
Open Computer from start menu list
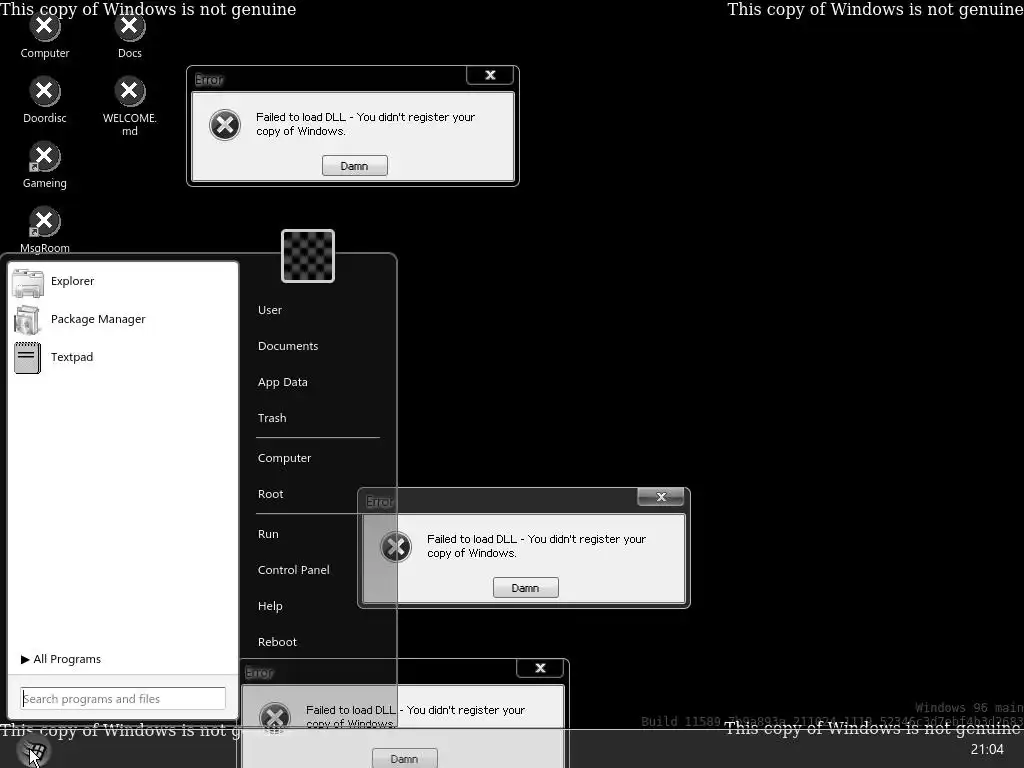pyautogui.click(x=284, y=458)
